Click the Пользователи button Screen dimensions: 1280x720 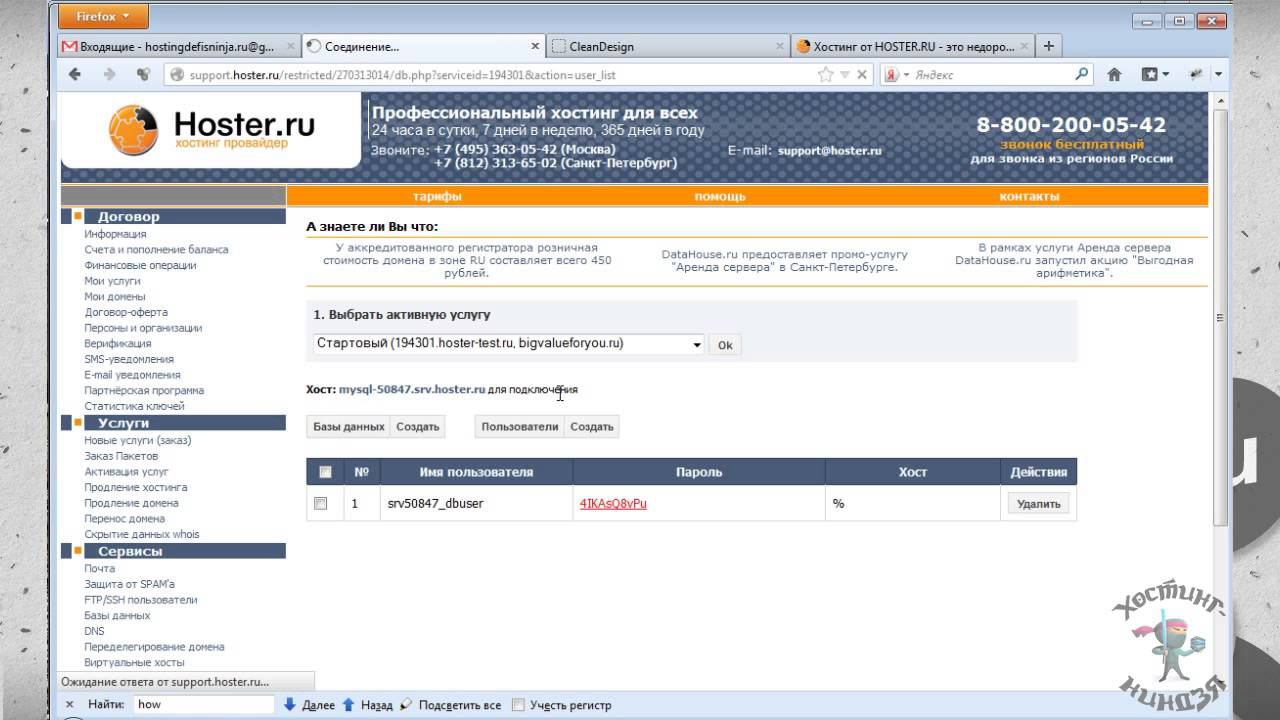pyautogui.click(x=520, y=426)
